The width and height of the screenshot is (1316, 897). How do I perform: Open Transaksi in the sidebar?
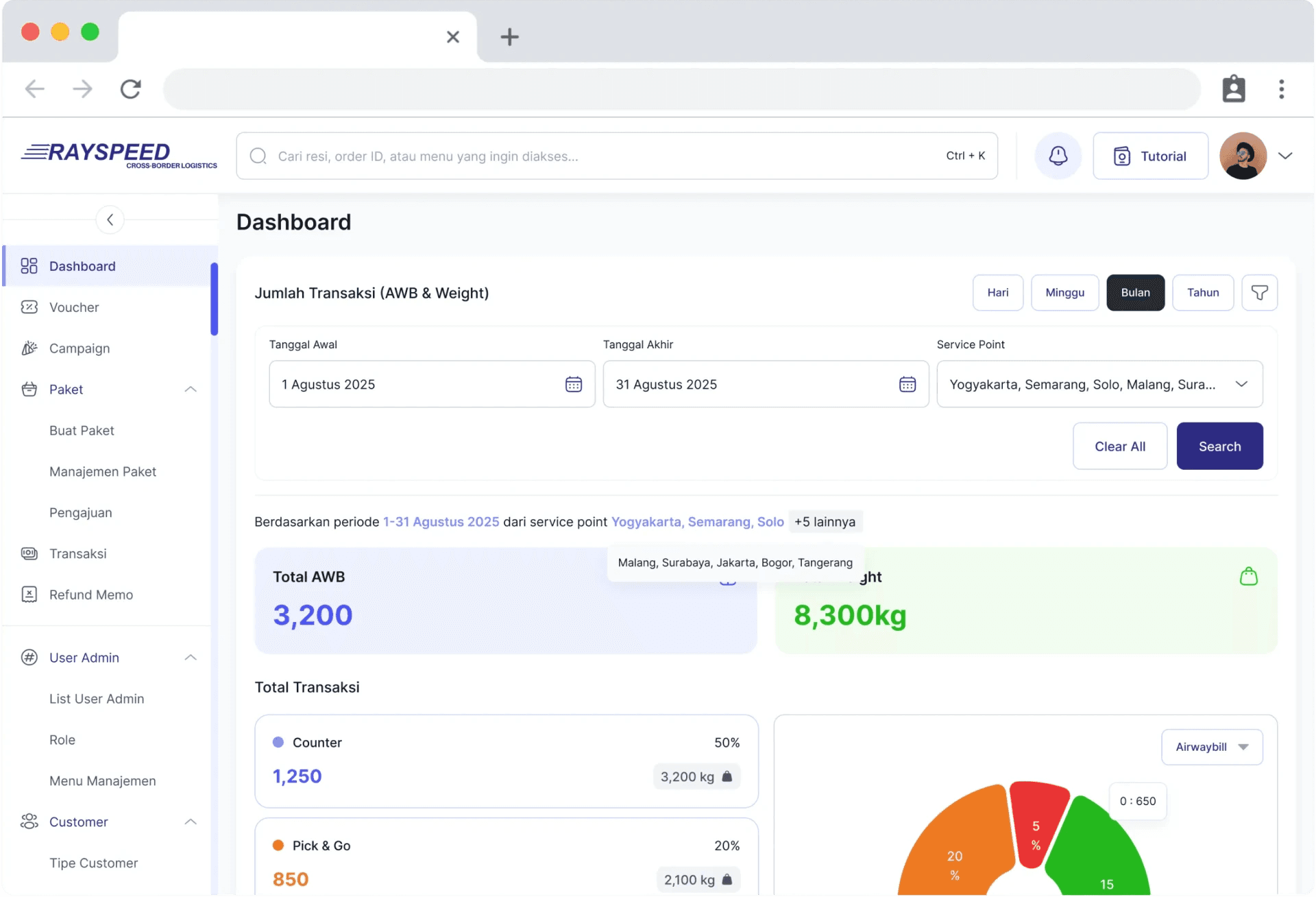click(77, 553)
